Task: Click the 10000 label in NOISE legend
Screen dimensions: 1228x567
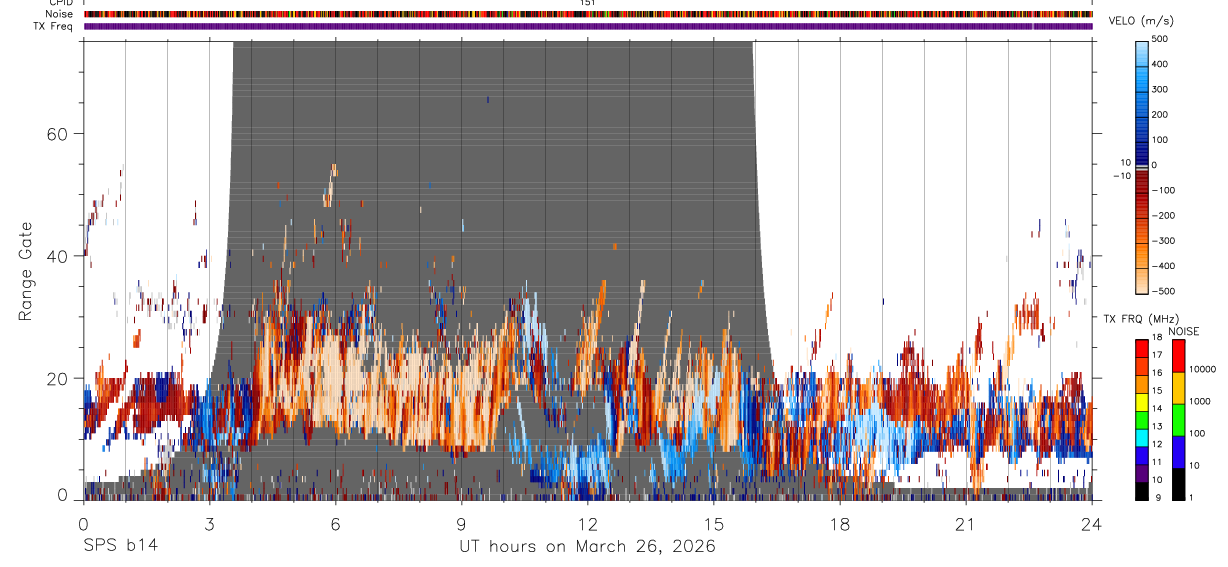Action: (x=1202, y=369)
